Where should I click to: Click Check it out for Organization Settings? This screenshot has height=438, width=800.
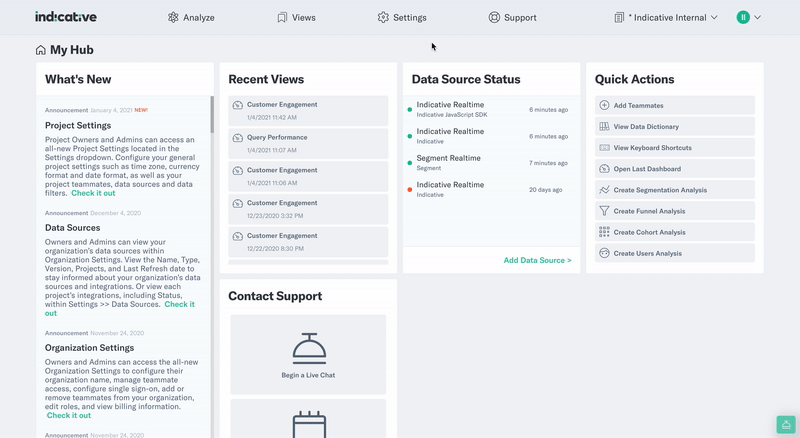(69, 416)
